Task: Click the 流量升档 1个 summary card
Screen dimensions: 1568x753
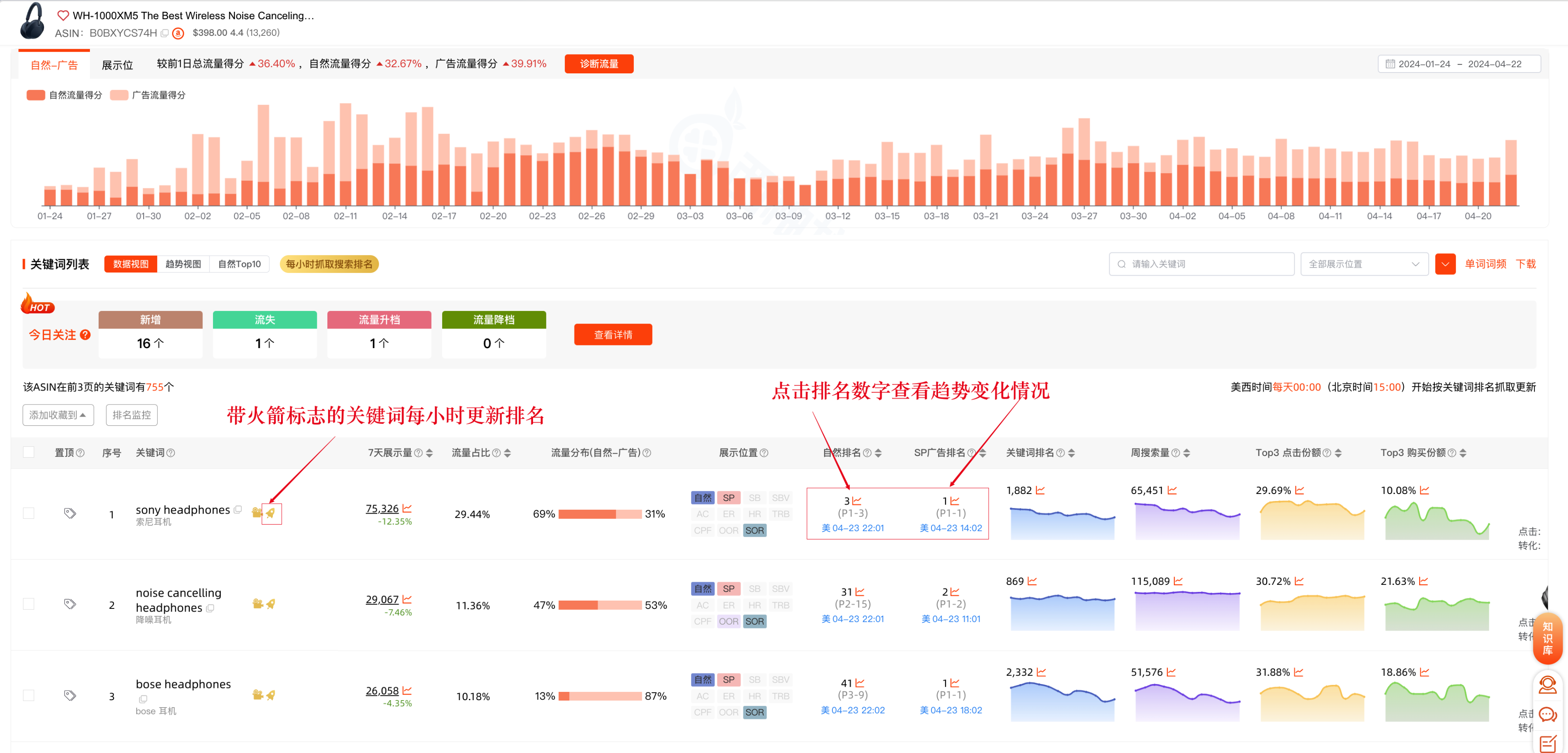Action: (x=379, y=334)
